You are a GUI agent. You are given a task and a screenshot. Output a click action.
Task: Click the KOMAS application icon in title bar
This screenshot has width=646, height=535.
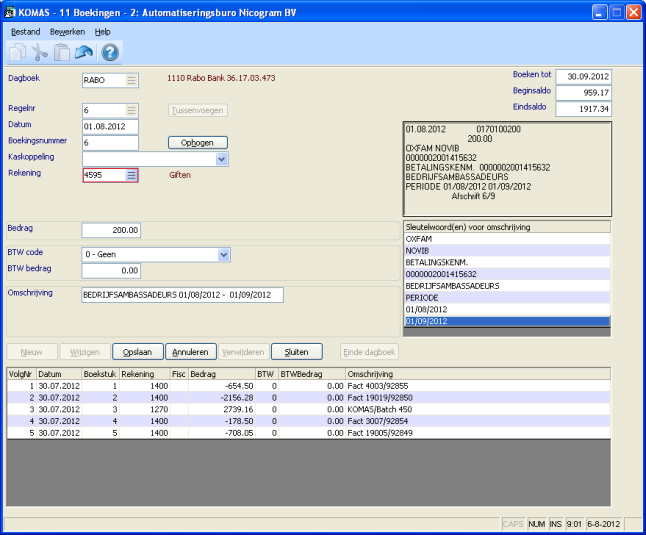click(x=9, y=12)
